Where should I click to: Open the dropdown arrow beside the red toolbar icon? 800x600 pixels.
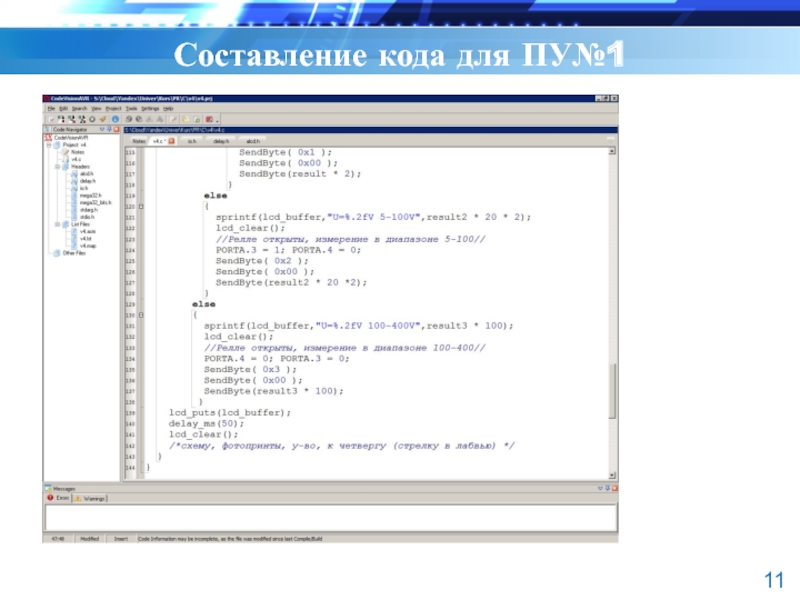coord(217,120)
